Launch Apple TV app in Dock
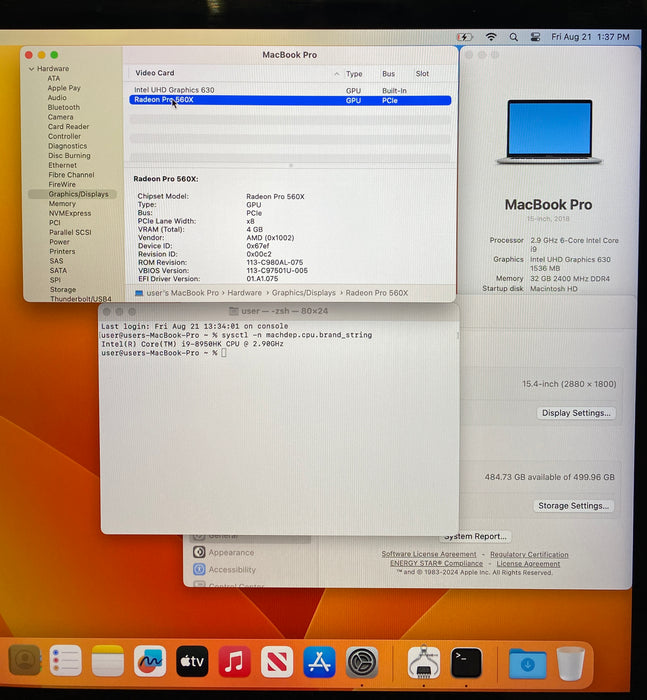 (192, 662)
